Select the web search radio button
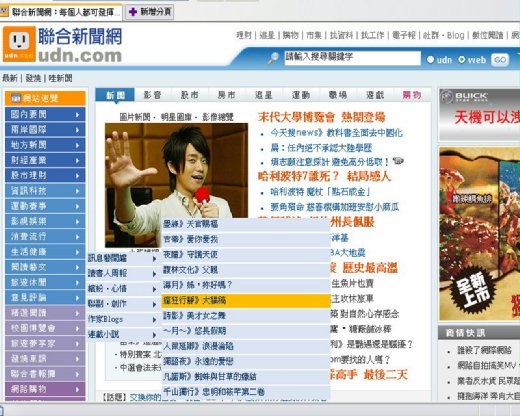This screenshot has height=416, width=520. click(462, 60)
